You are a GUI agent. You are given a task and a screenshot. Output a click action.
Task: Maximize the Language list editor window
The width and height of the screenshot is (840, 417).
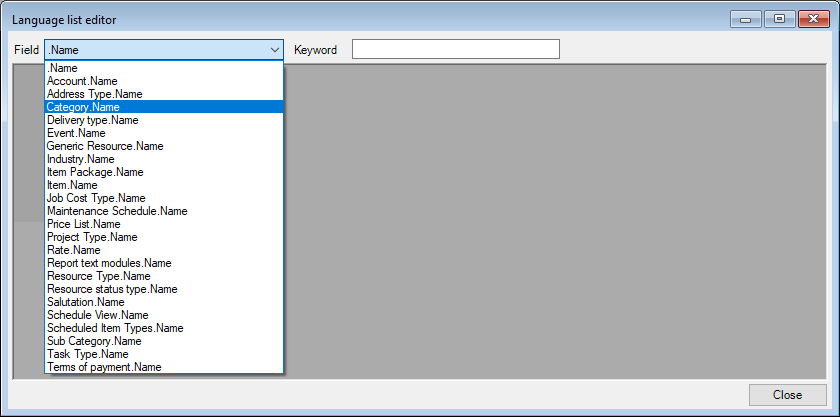click(x=778, y=19)
